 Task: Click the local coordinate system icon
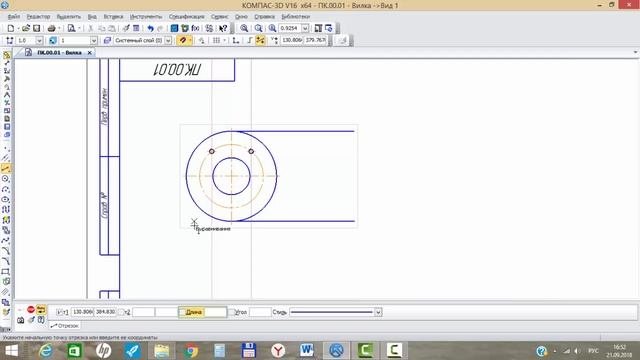pos(236,40)
